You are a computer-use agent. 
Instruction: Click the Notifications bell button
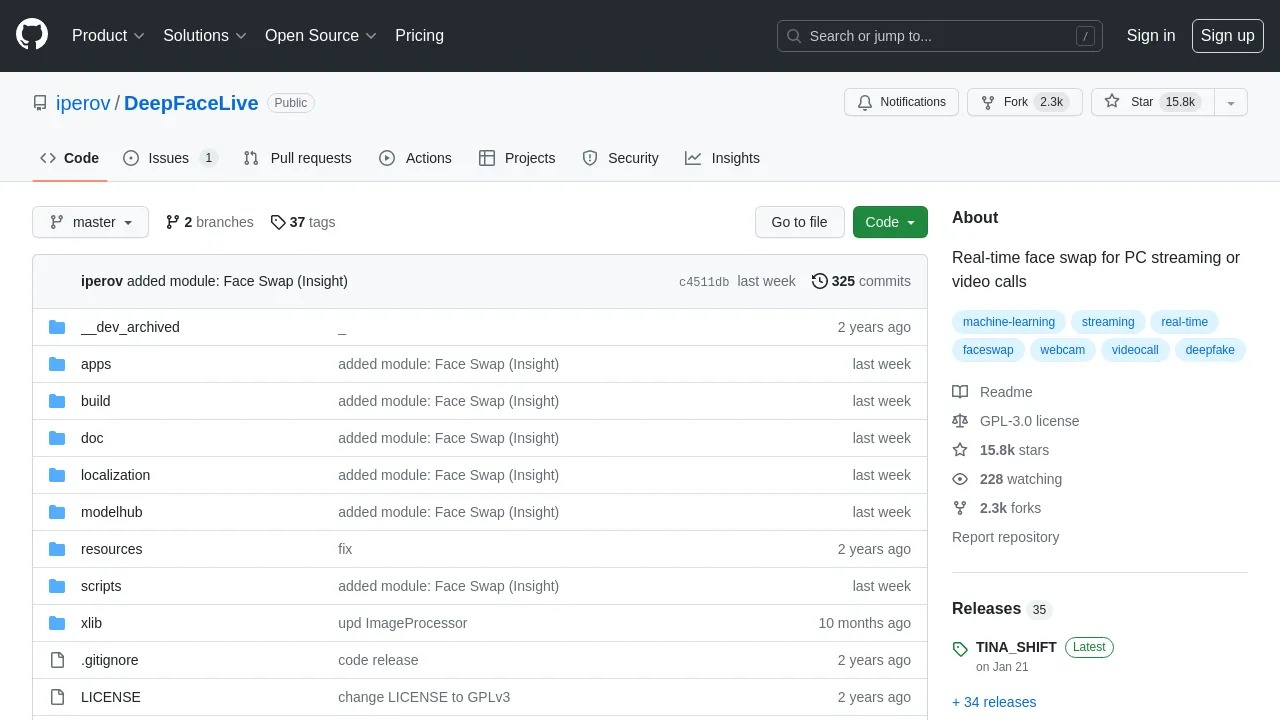click(901, 102)
